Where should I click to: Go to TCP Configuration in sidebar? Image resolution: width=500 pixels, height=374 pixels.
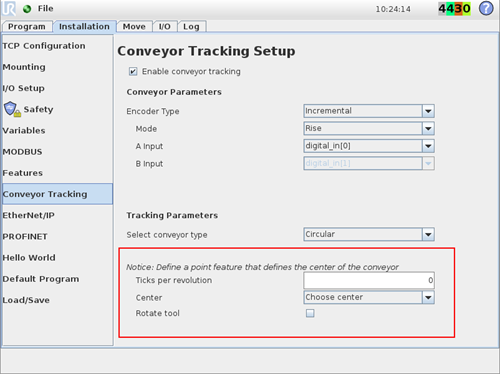pos(44,46)
